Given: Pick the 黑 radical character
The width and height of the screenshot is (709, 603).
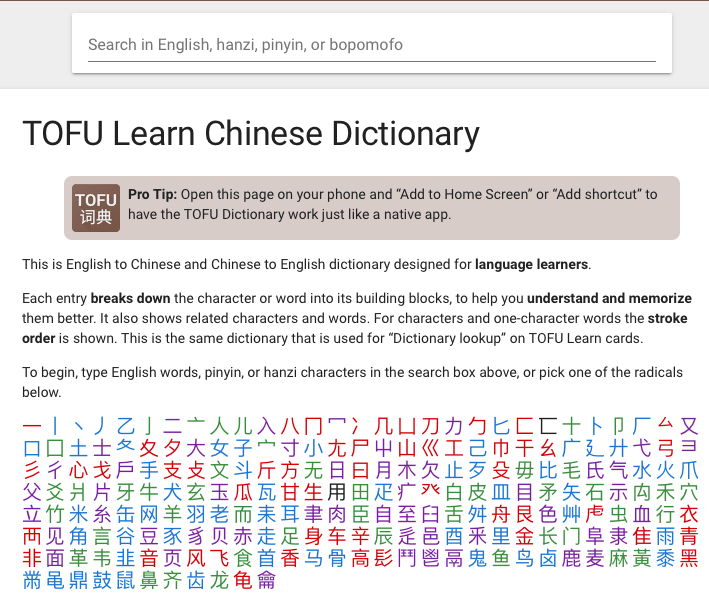Looking at the screenshot, I should pos(688,558).
